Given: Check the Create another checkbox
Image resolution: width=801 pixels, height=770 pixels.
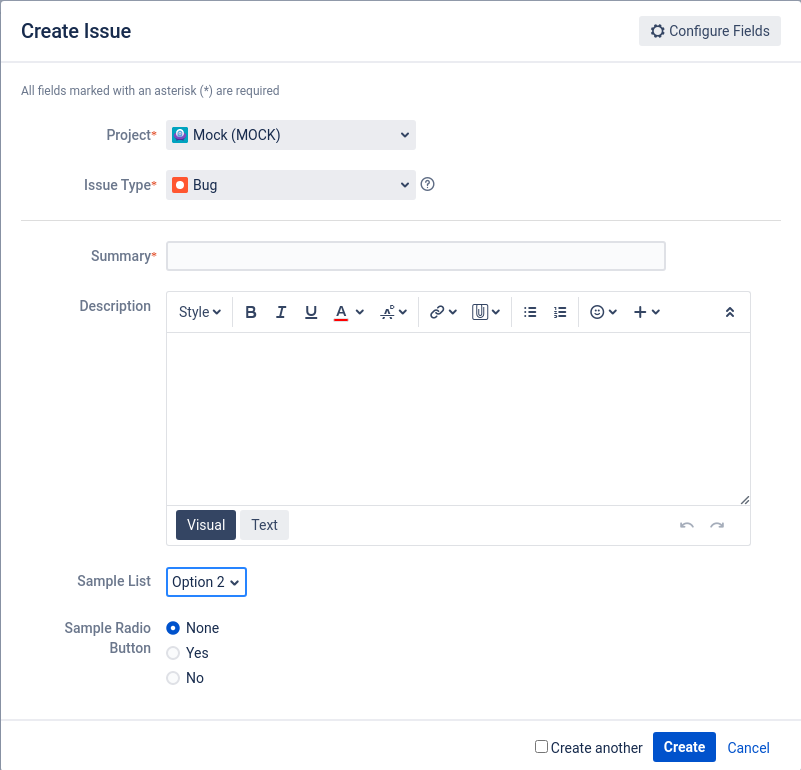Looking at the screenshot, I should pos(541,746).
